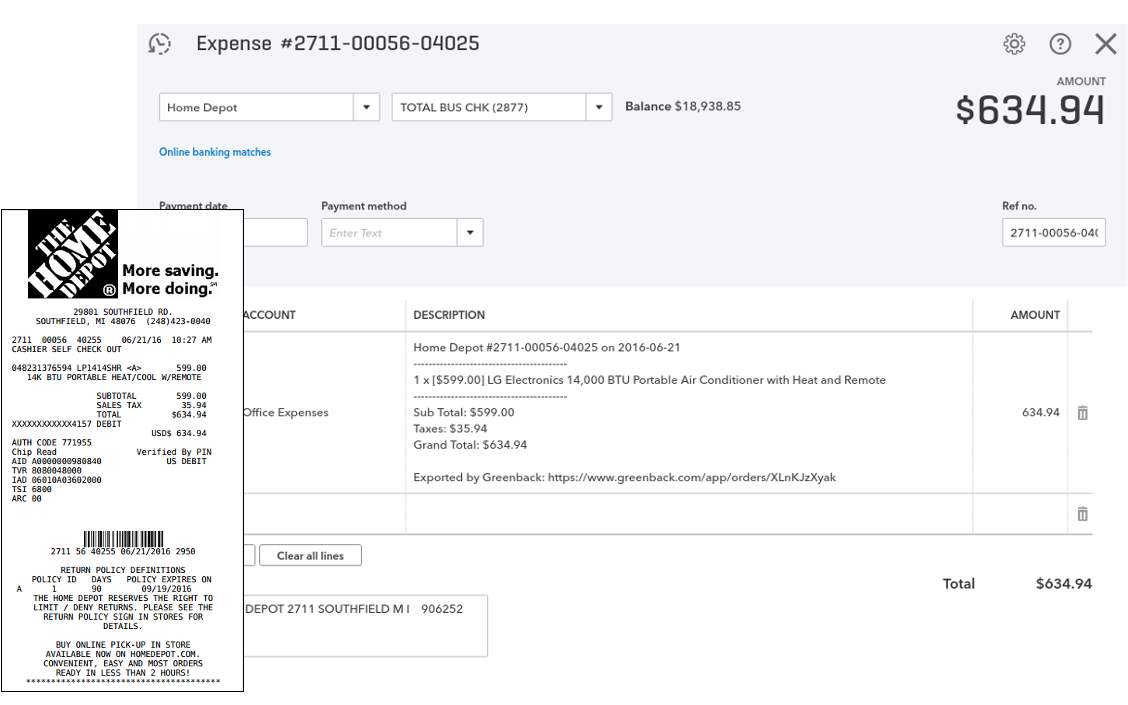Click the help question mark icon
The height and width of the screenshot is (705, 1128).
point(1060,44)
